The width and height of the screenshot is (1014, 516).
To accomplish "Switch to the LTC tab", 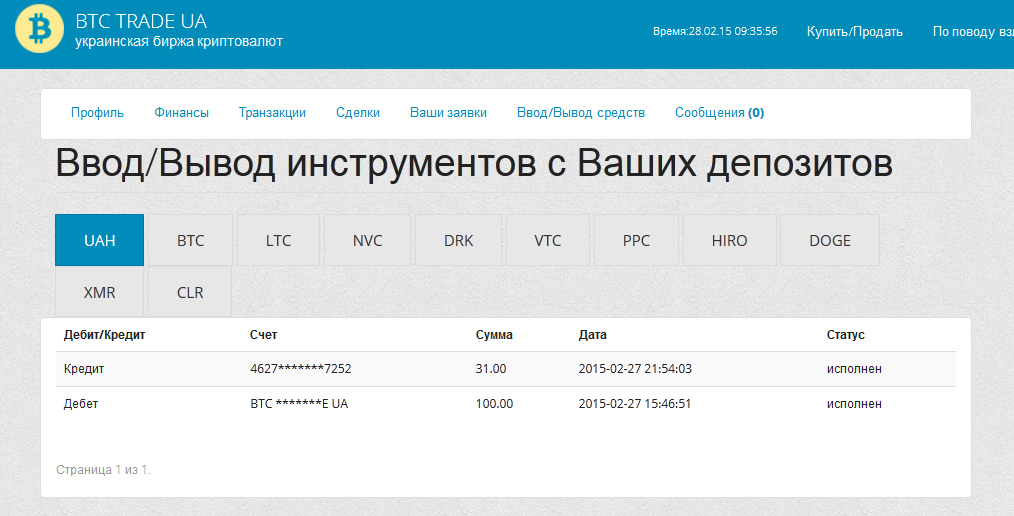I will 279,241.
